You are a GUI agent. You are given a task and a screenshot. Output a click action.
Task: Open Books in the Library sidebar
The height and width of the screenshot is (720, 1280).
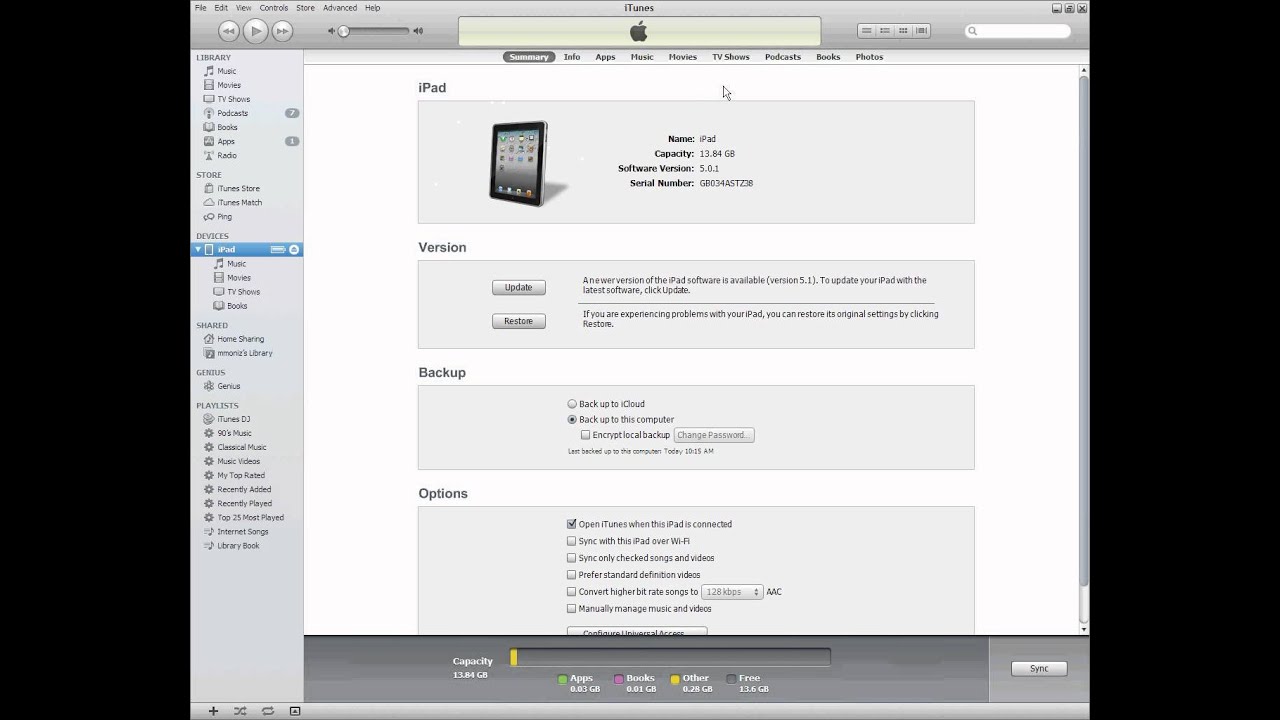click(x=228, y=127)
